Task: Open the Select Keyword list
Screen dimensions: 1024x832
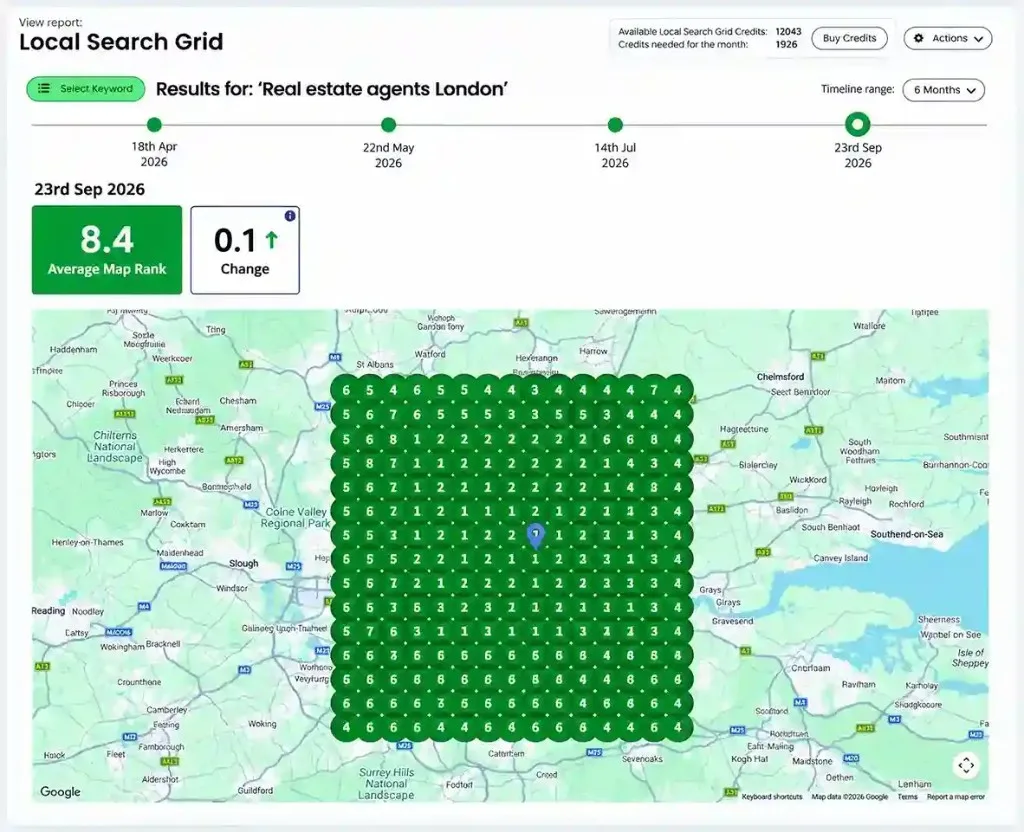Action: tap(86, 89)
